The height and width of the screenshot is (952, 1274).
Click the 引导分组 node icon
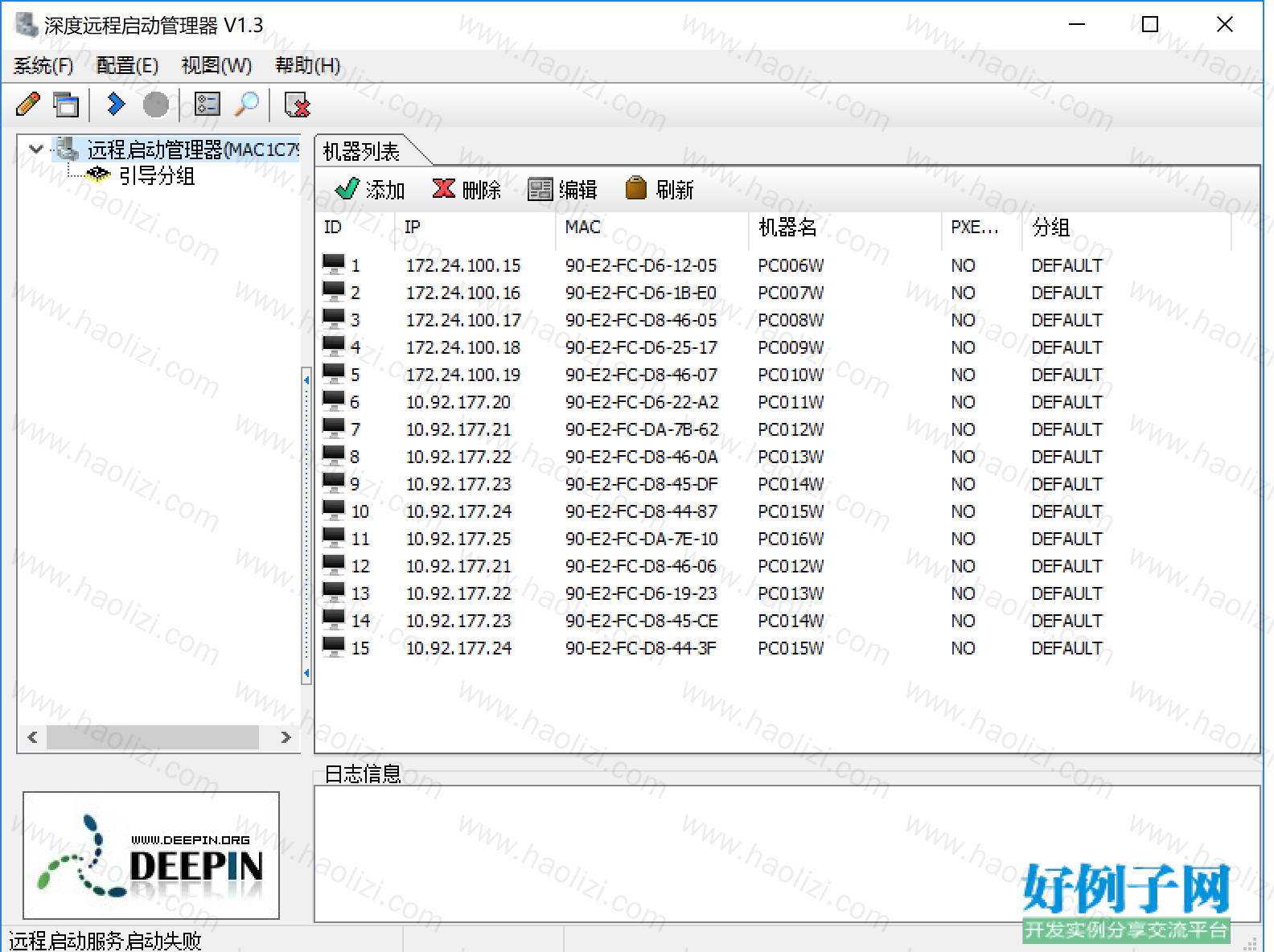point(98,174)
